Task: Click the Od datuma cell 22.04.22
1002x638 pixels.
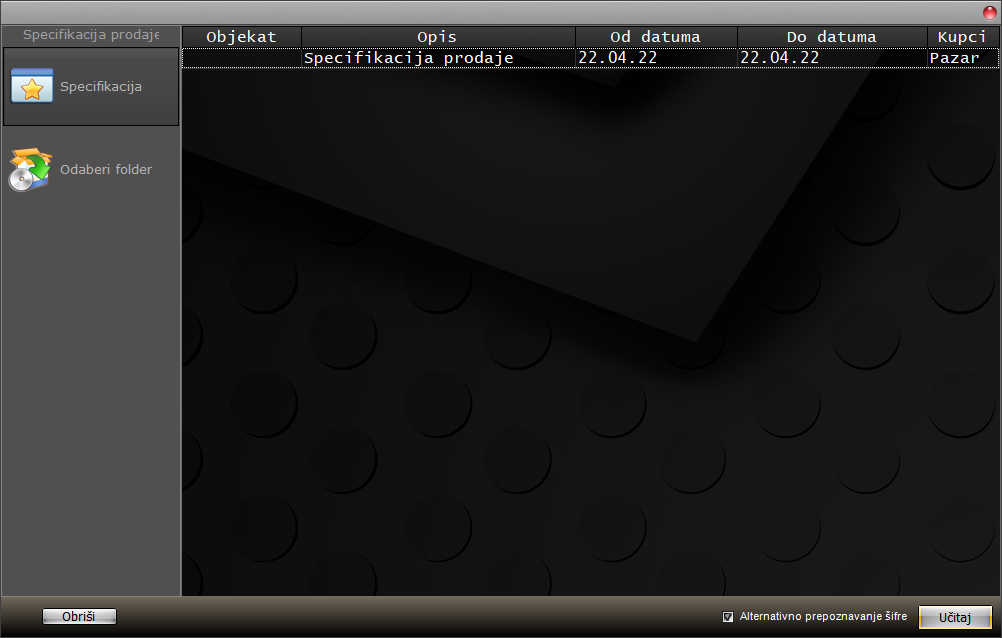Action: coord(656,58)
